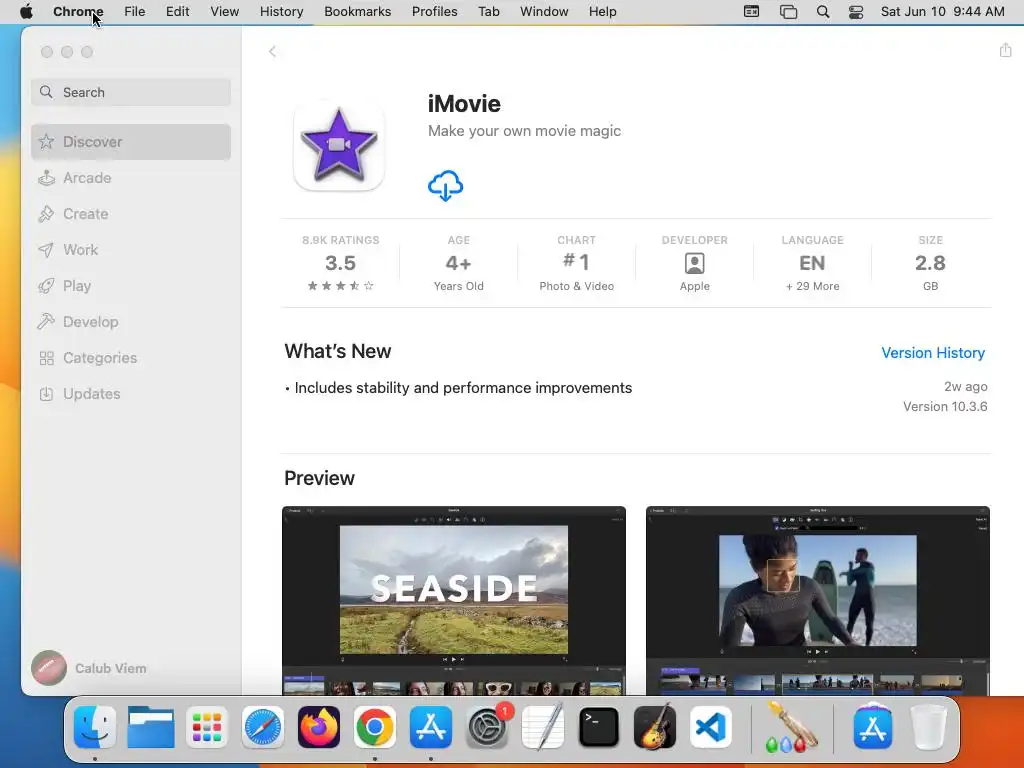Click the EN language info
The image size is (1024, 768).
point(812,263)
